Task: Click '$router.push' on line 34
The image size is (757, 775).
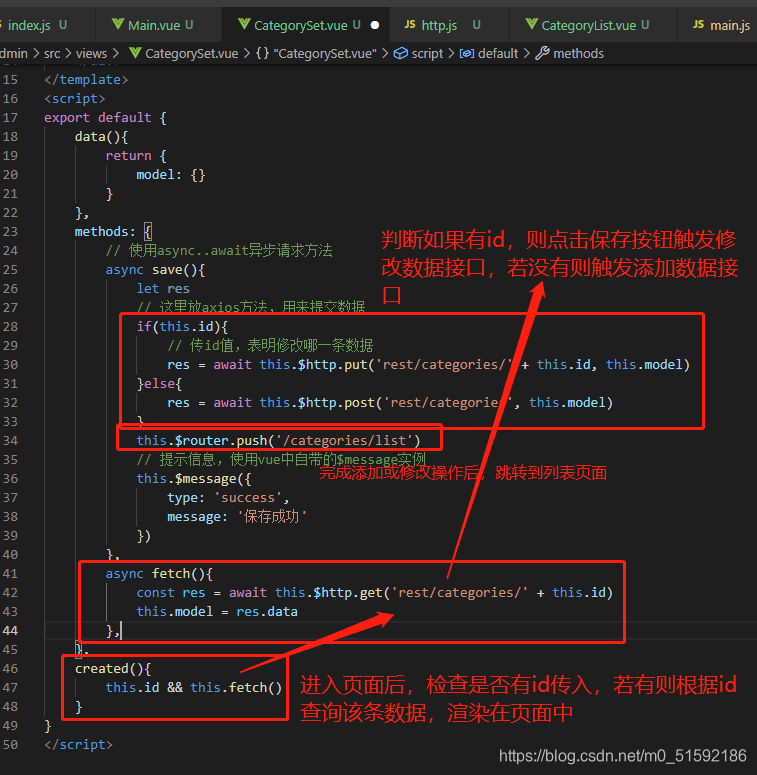Action: pos(220,441)
